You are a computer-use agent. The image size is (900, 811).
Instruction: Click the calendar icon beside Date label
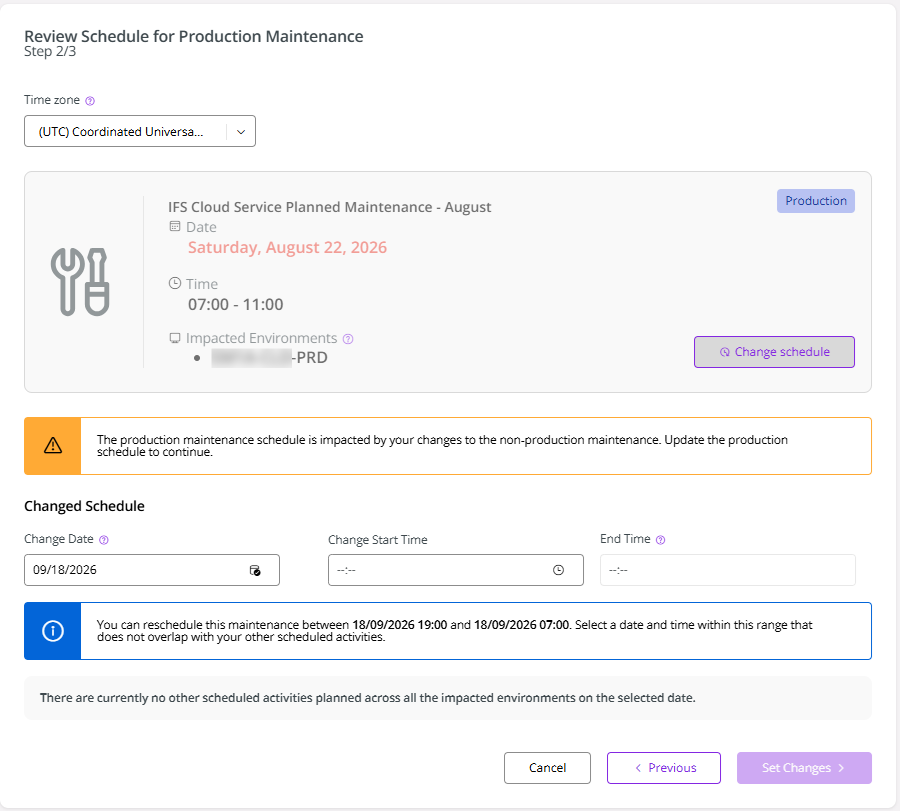point(175,227)
